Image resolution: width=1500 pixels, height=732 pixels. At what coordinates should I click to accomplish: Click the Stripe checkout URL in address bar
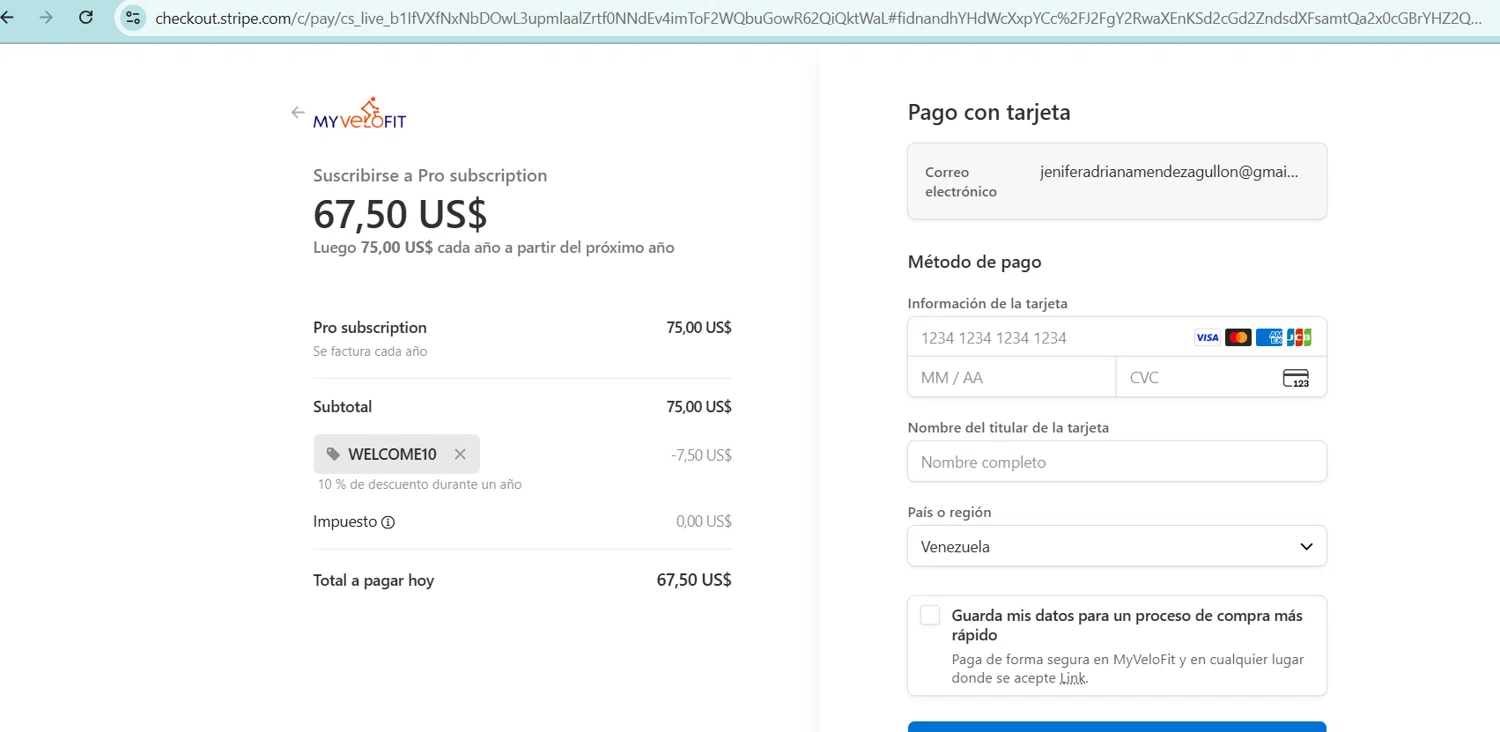(818, 18)
